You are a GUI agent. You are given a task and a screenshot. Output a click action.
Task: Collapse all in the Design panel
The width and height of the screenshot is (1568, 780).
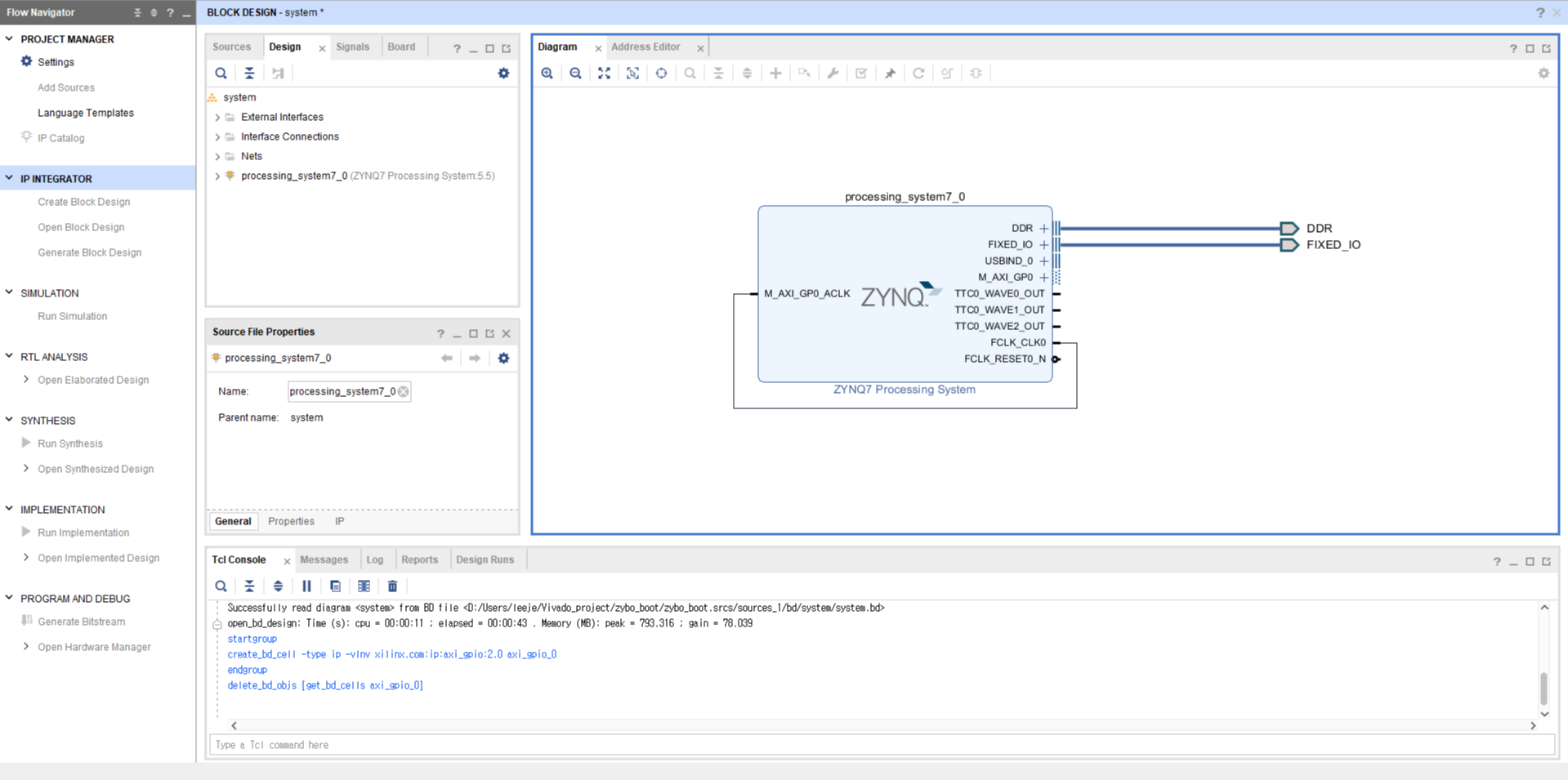pos(249,74)
